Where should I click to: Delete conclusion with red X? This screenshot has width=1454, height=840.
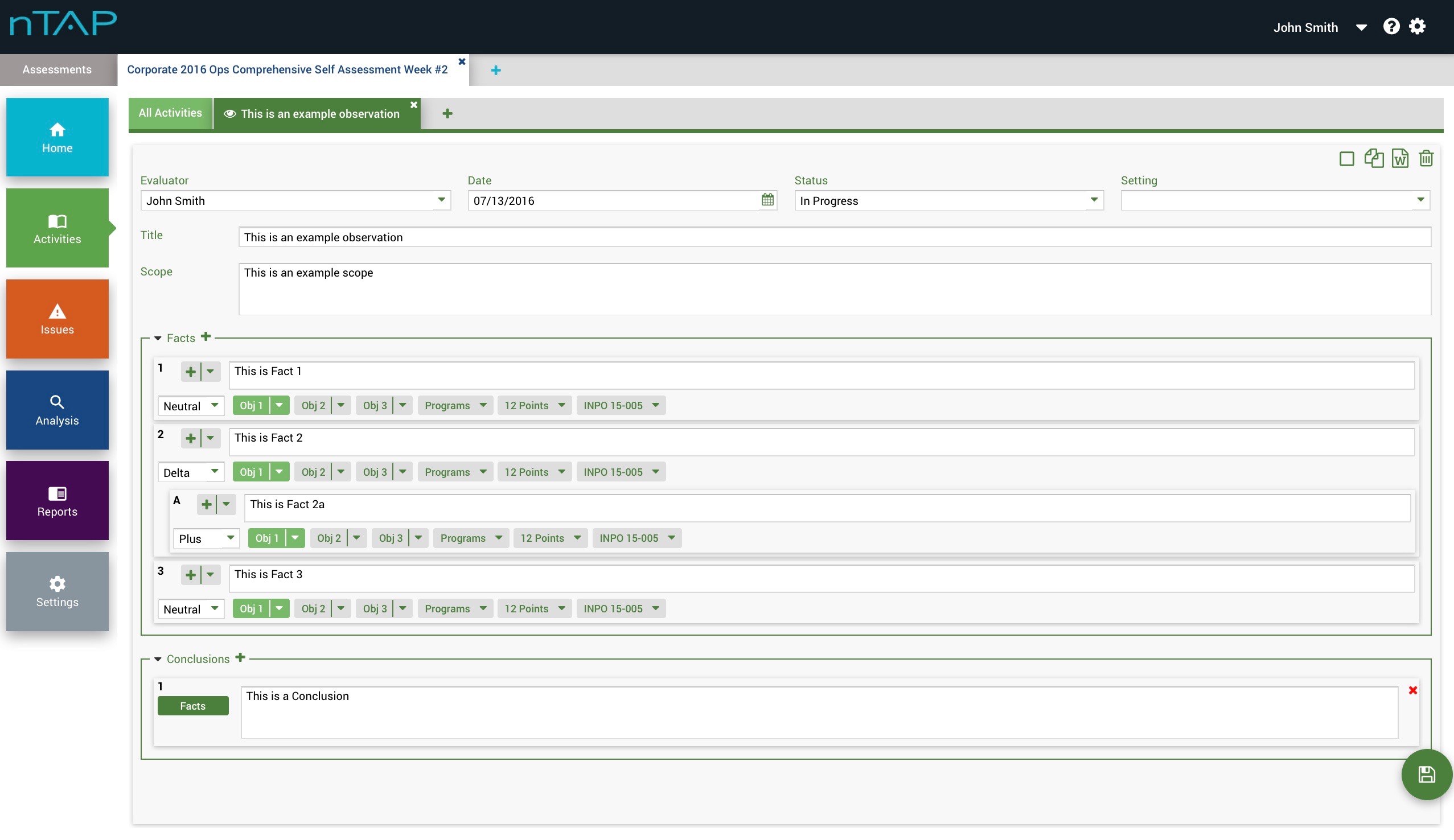pos(1412,690)
